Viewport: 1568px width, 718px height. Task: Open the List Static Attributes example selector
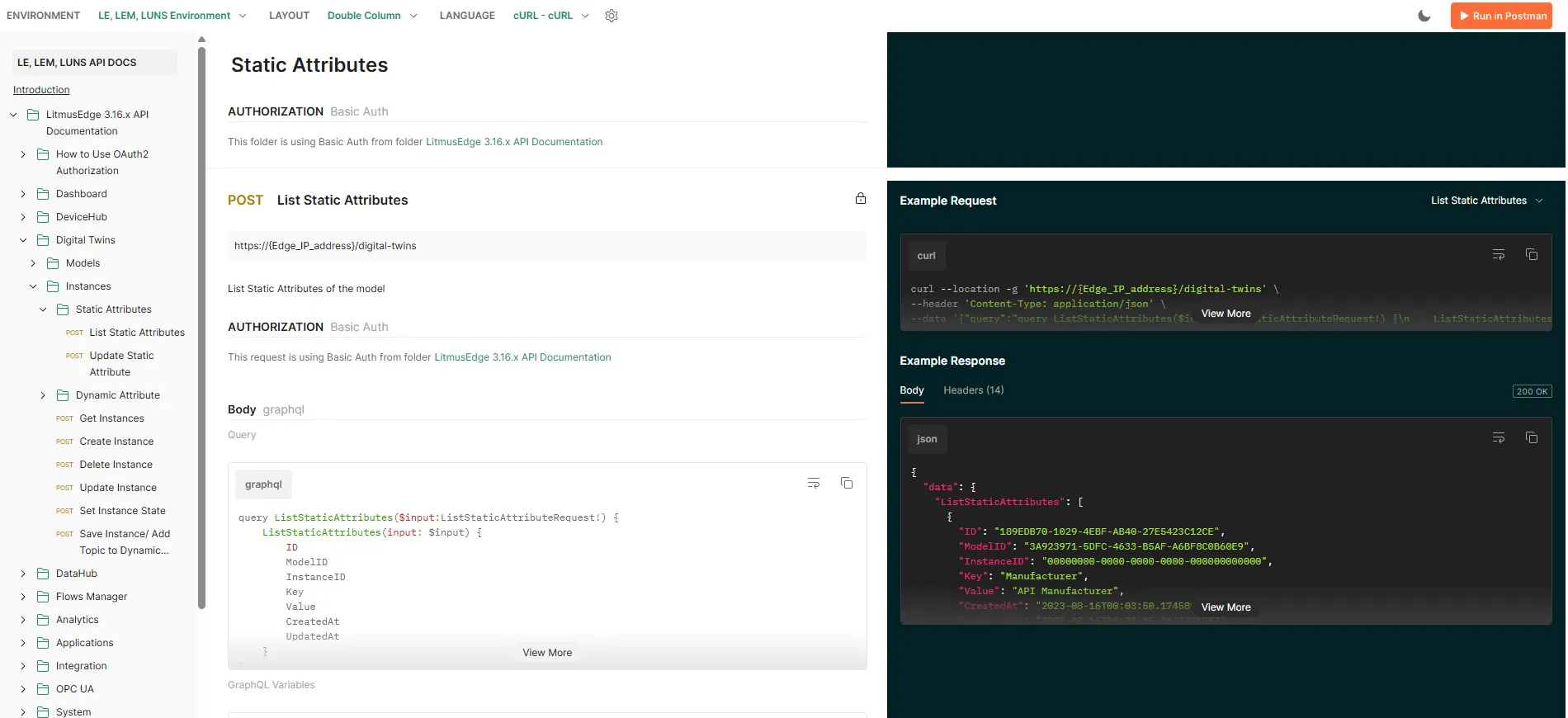coord(1486,201)
